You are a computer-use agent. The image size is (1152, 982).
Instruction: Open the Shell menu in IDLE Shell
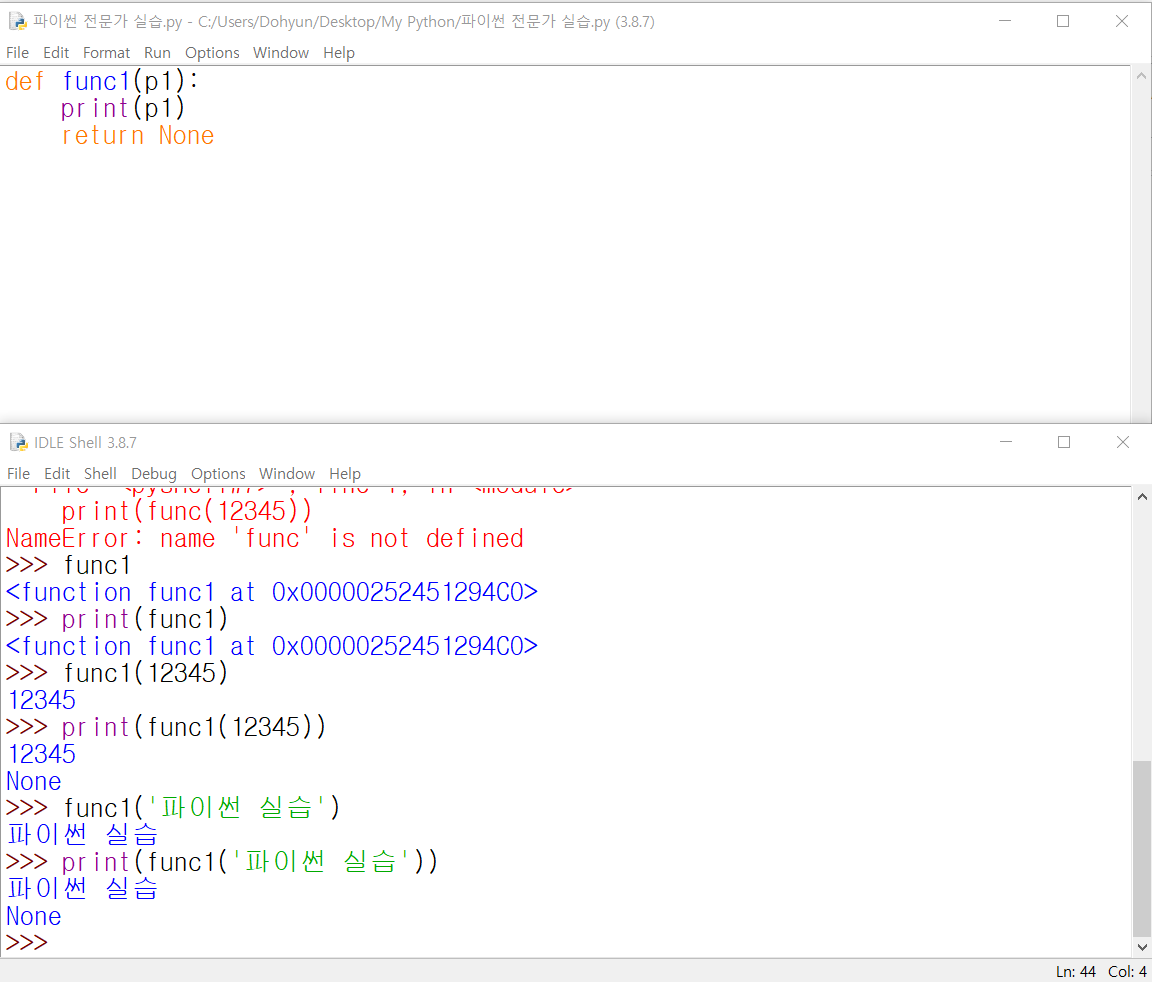[x=100, y=474]
